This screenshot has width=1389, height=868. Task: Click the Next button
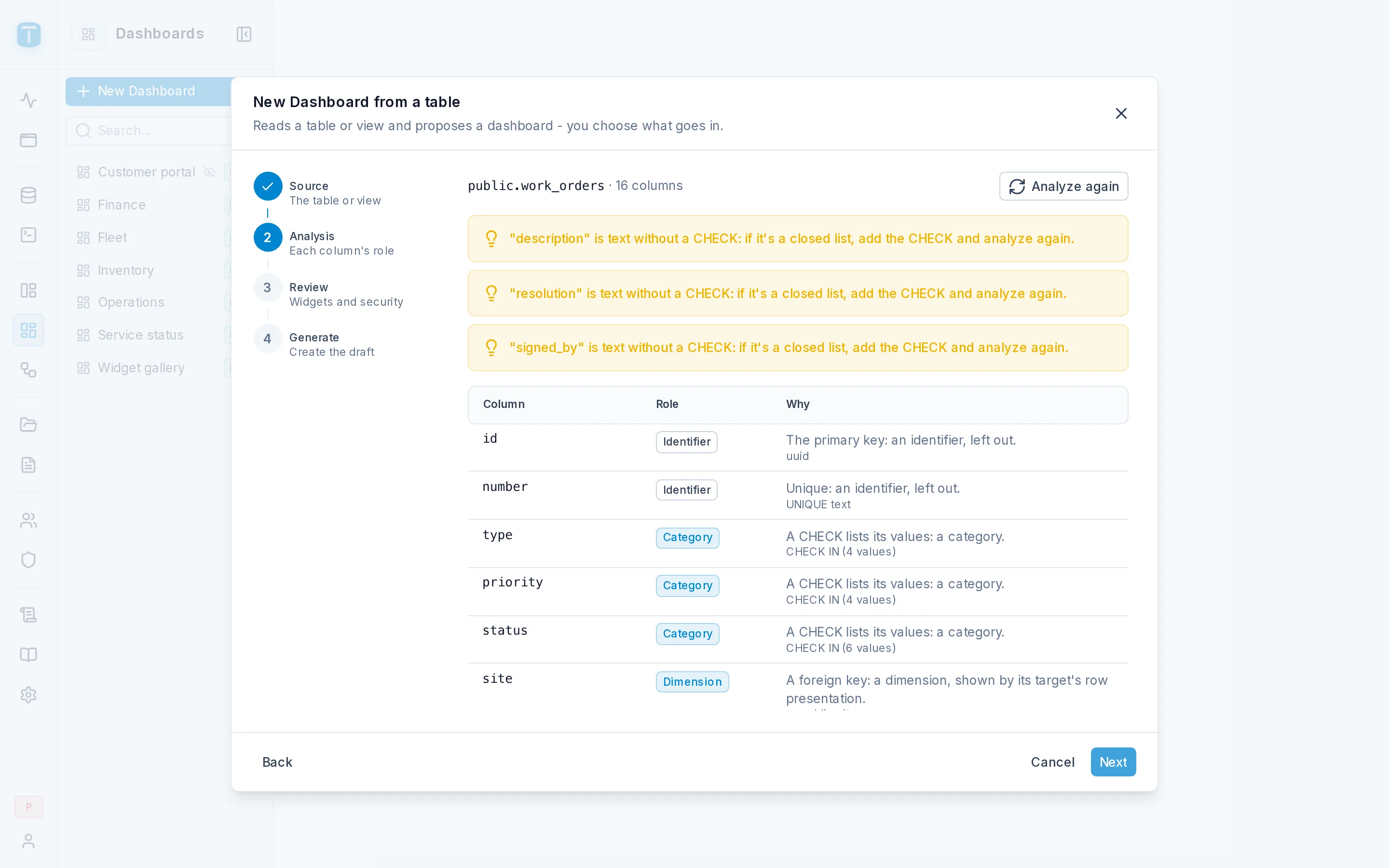[1113, 762]
